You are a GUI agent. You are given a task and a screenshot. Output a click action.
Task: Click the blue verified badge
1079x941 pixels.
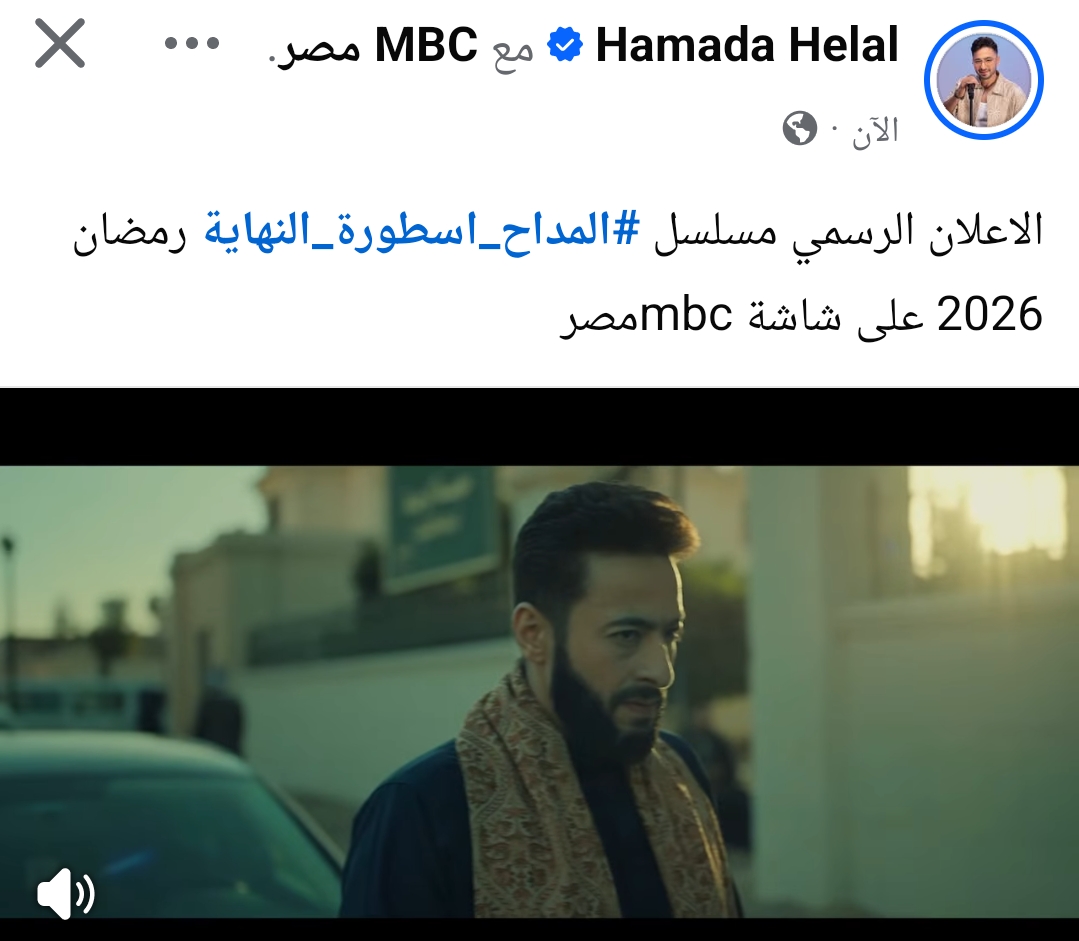[x=565, y=45]
